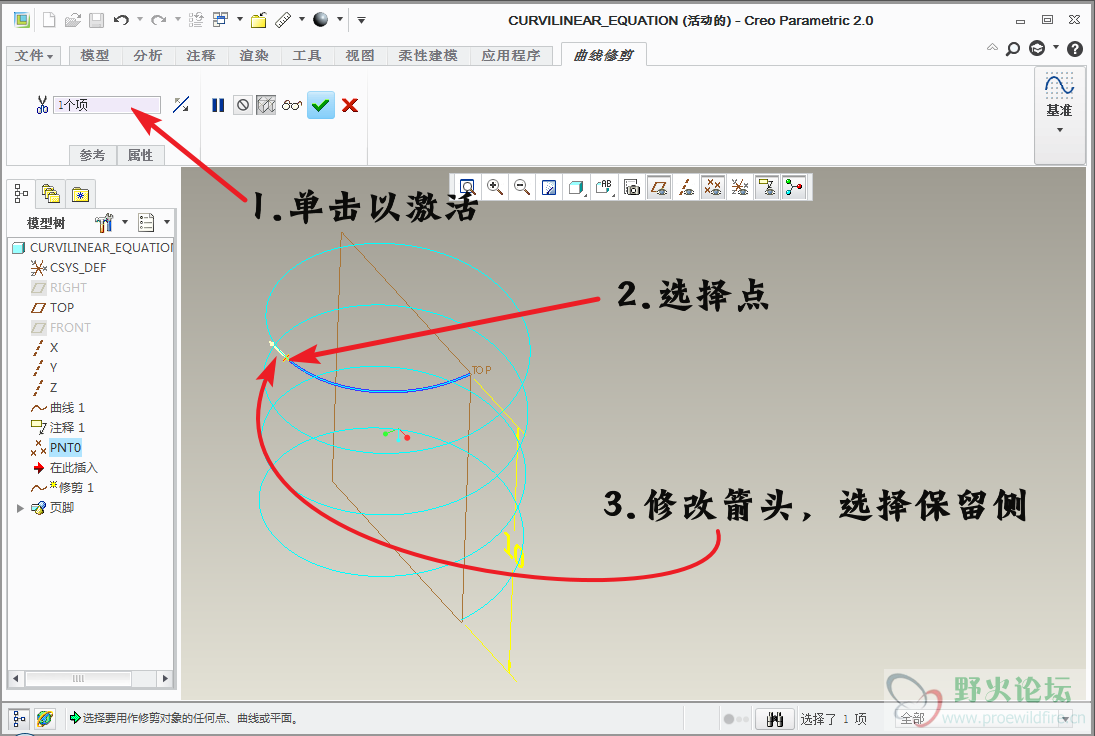The width and height of the screenshot is (1095, 736).
Task: Cancel the trim with red X
Action: [x=350, y=105]
